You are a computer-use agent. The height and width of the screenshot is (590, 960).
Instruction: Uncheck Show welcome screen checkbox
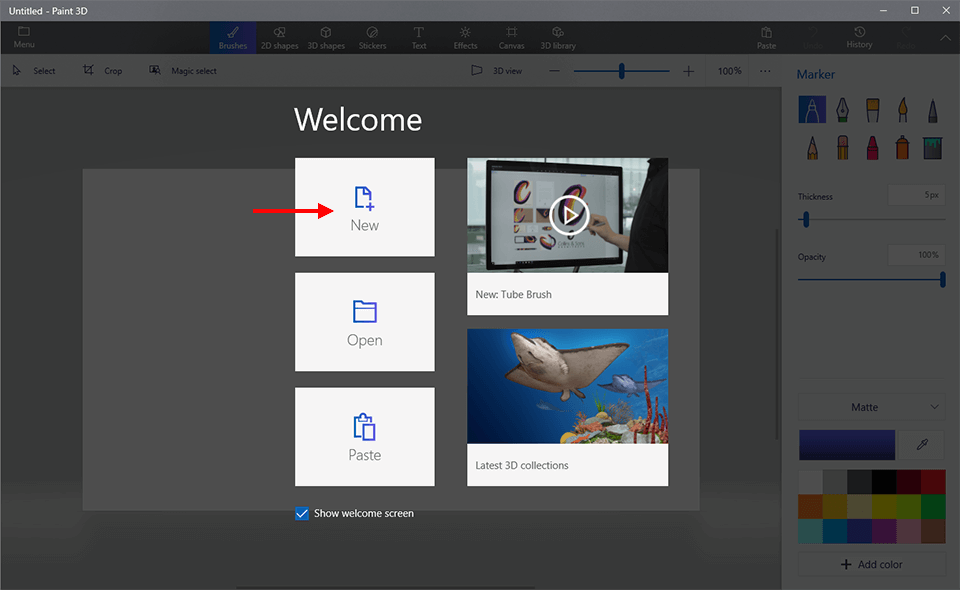point(302,513)
